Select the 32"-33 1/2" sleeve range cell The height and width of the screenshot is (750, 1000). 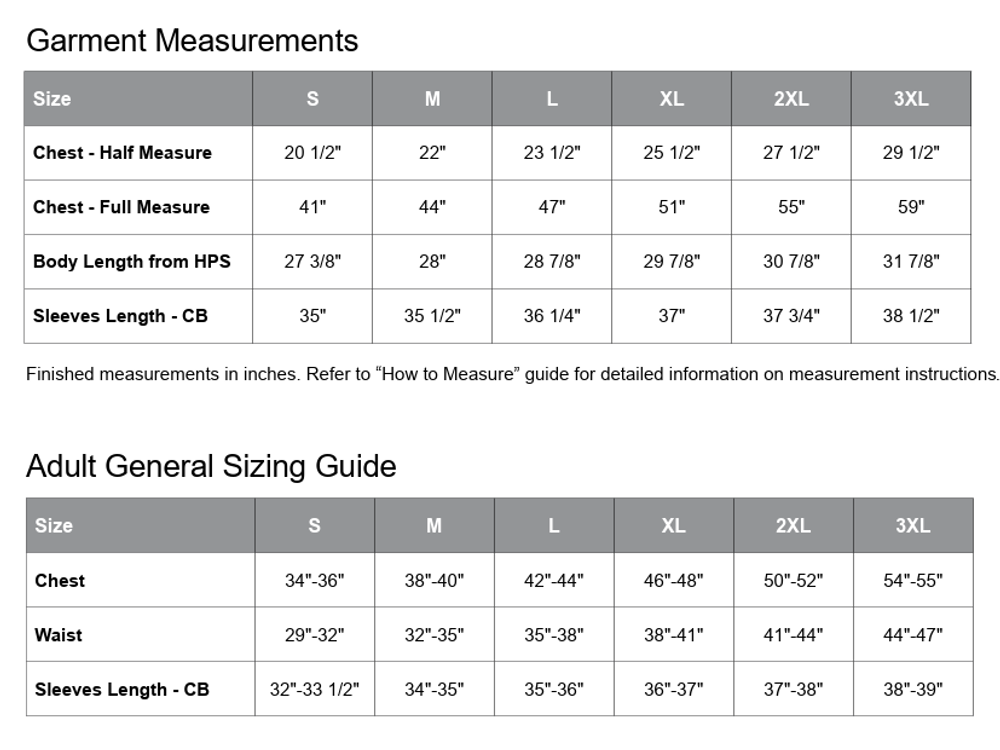pyautogui.click(x=314, y=689)
